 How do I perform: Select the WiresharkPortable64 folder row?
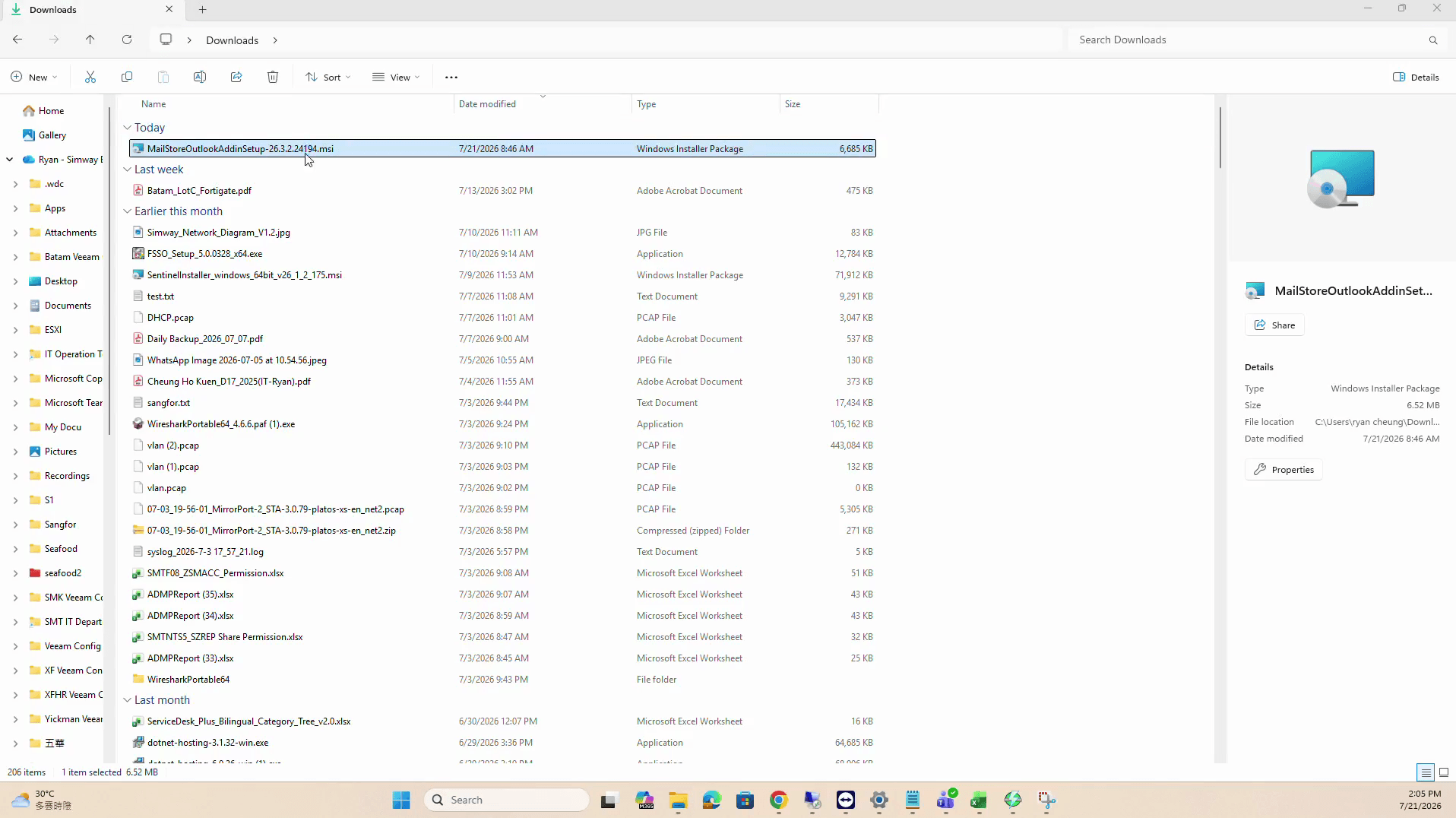[502, 680]
